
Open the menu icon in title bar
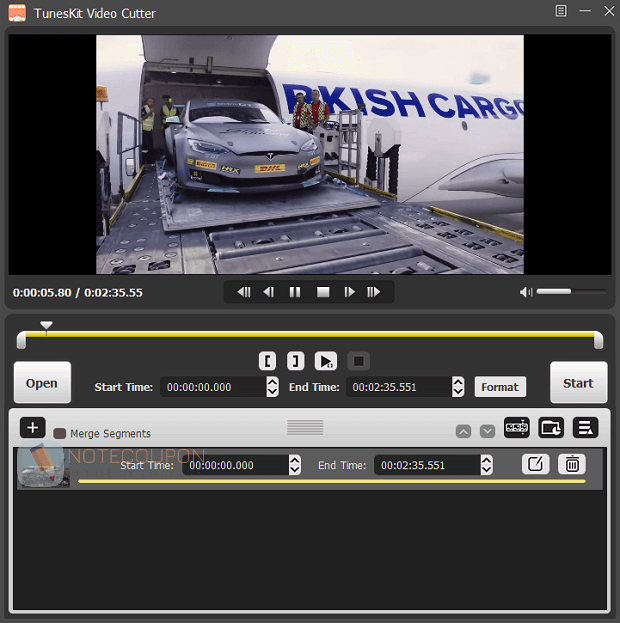[x=561, y=11]
